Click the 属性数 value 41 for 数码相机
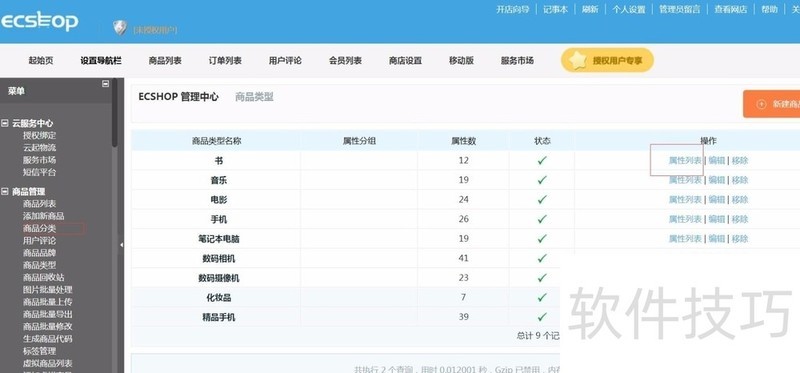The image size is (800, 373). [x=463, y=258]
